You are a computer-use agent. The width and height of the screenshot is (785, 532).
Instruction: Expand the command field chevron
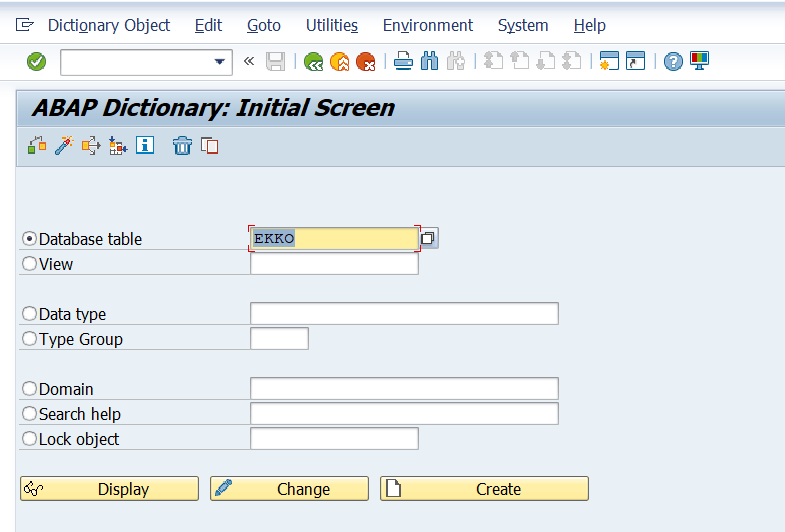point(249,62)
